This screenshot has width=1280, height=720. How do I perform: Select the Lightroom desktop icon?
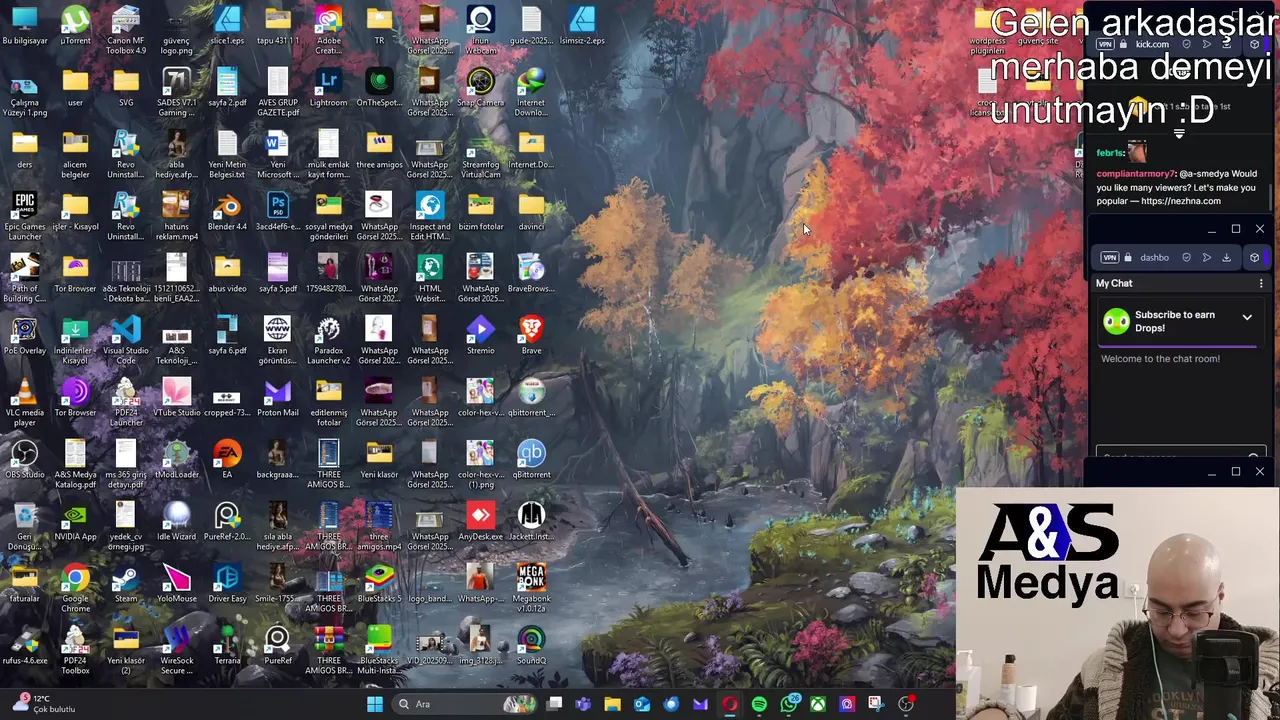(x=328, y=88)
